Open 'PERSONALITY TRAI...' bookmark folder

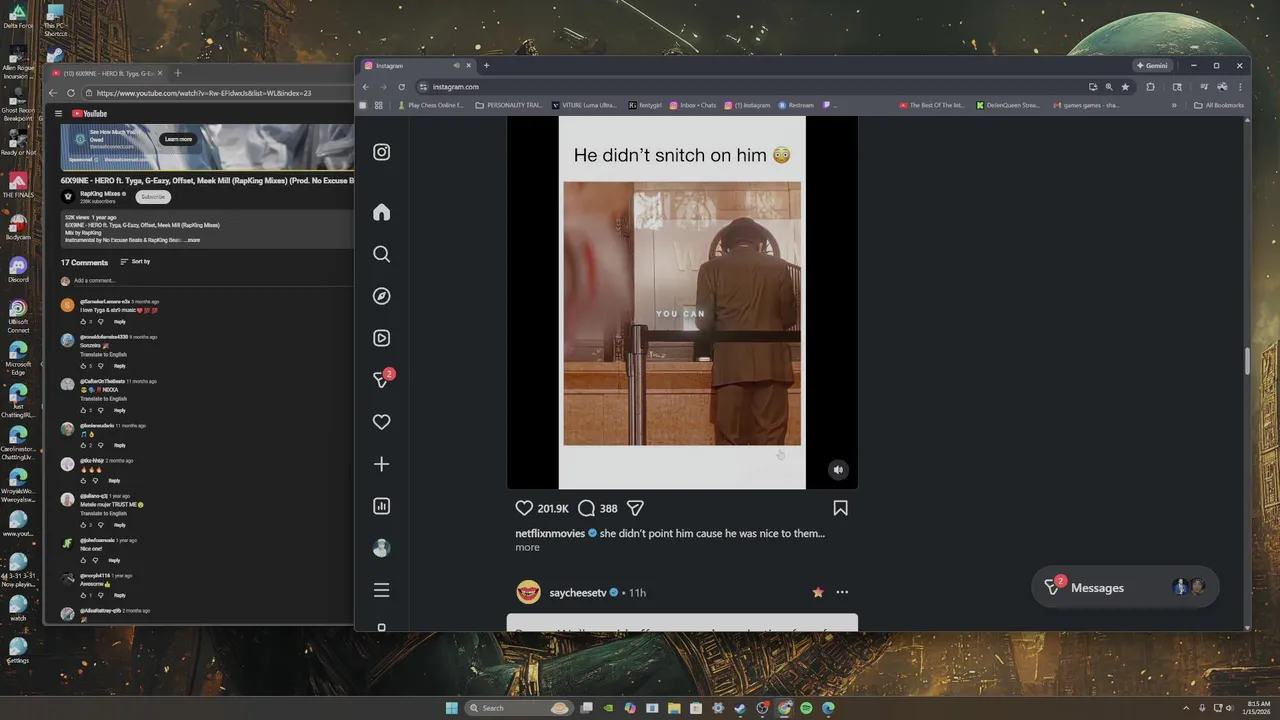coord(509,105)
